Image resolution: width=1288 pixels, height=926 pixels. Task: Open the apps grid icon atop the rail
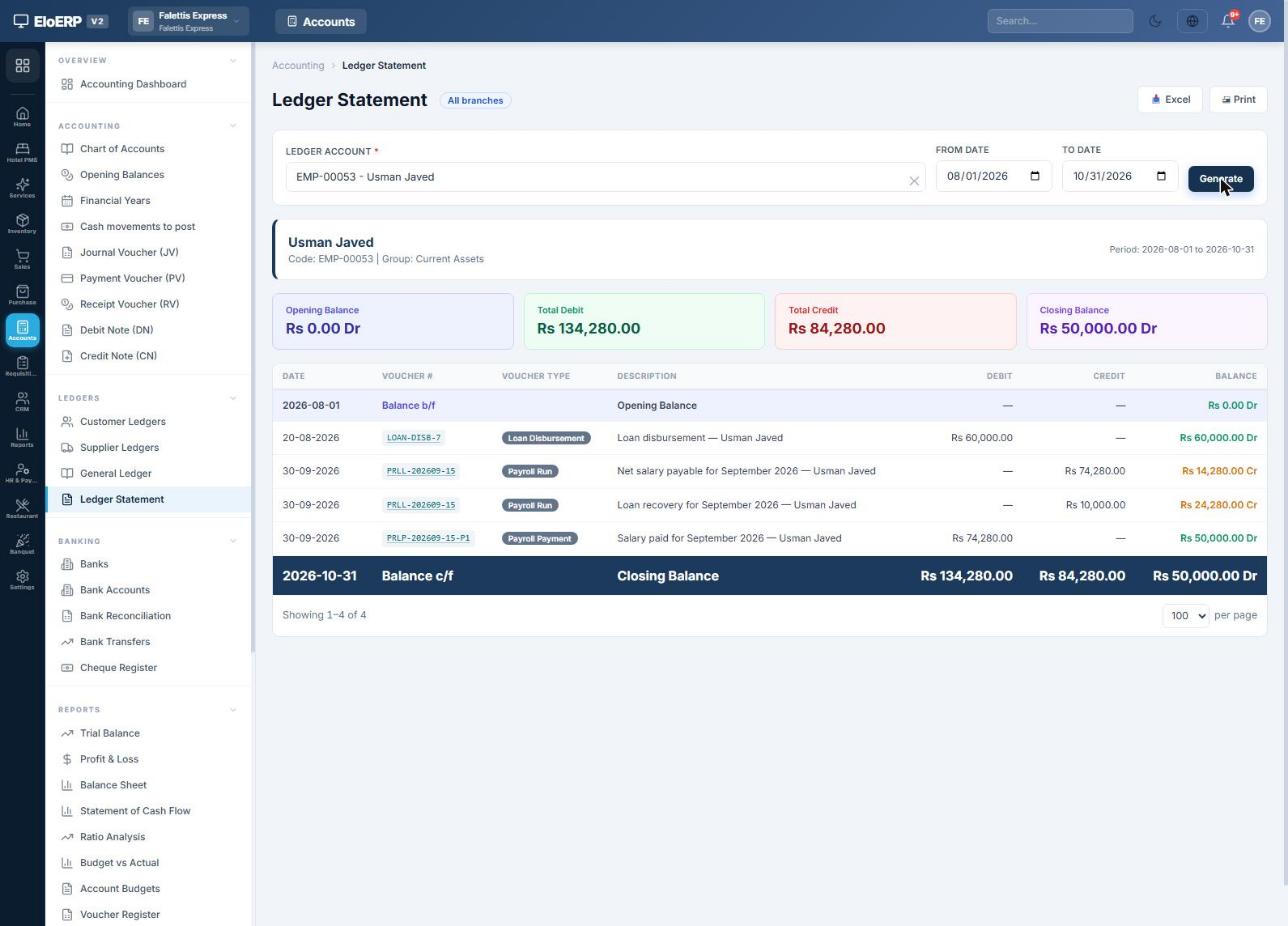pos(22,66)
